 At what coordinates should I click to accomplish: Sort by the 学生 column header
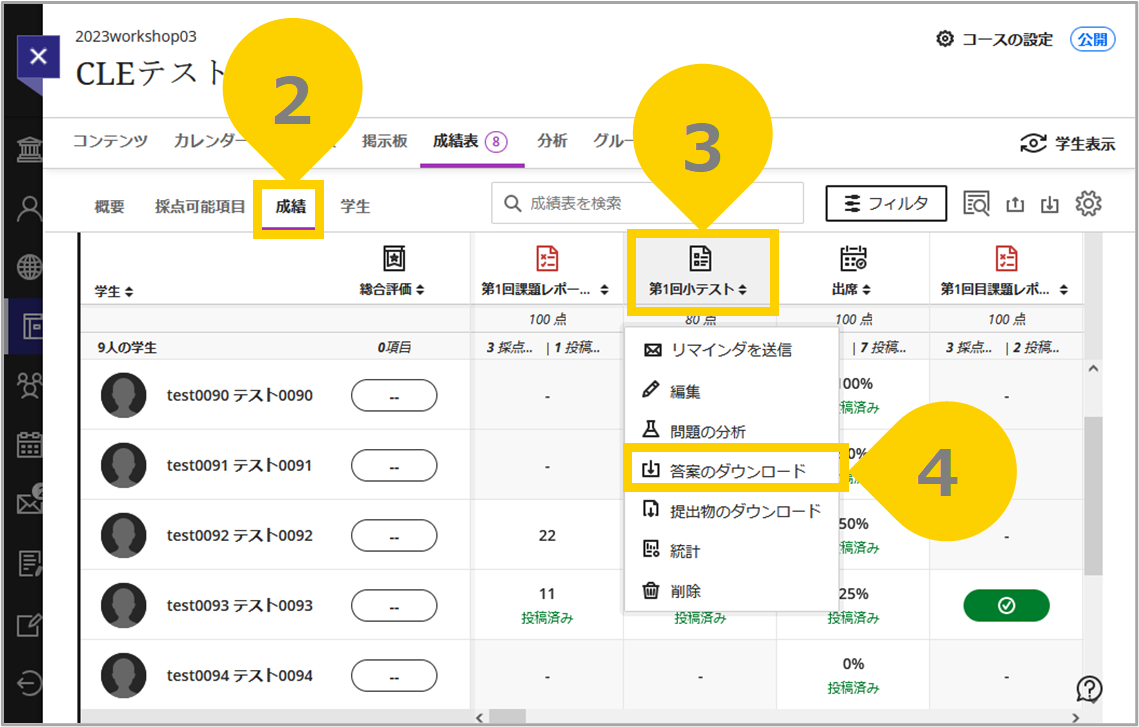pyautogui.click(x=114, y=291)
